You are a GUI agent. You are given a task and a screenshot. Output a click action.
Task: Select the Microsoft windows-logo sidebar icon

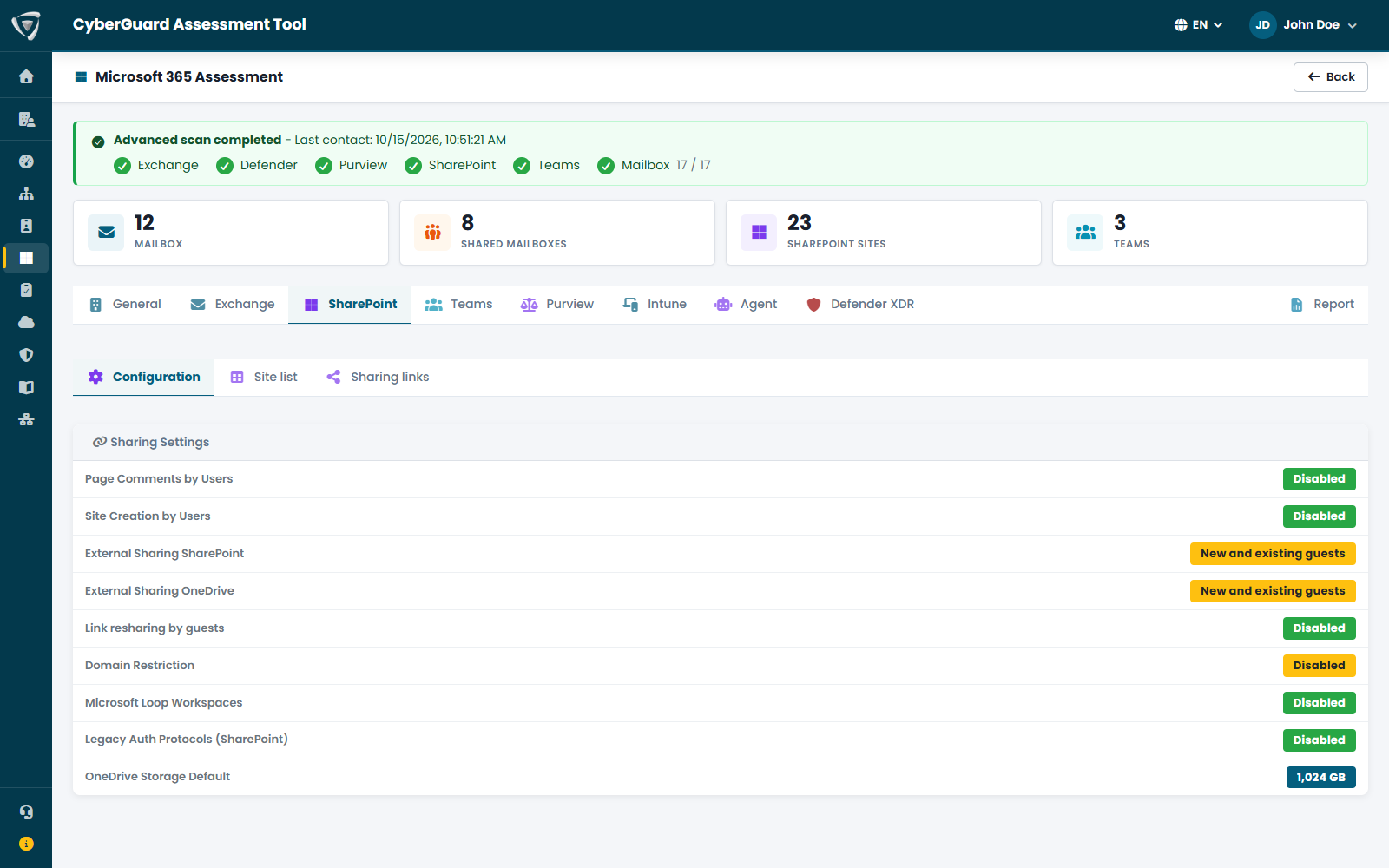point(26,258)
